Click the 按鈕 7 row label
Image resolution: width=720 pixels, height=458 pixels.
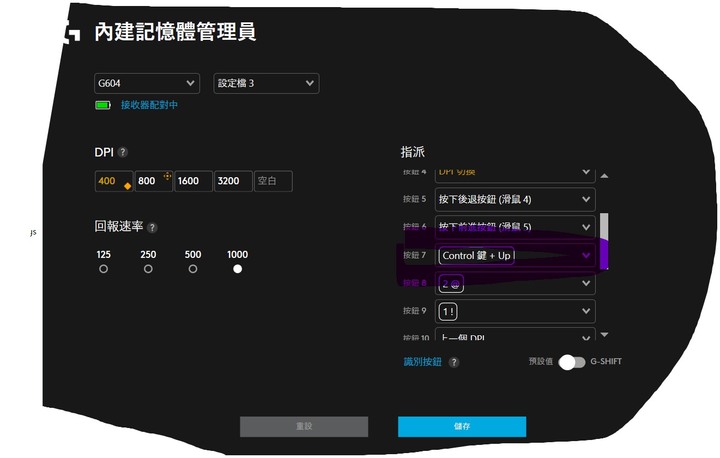tap(415, 255)
